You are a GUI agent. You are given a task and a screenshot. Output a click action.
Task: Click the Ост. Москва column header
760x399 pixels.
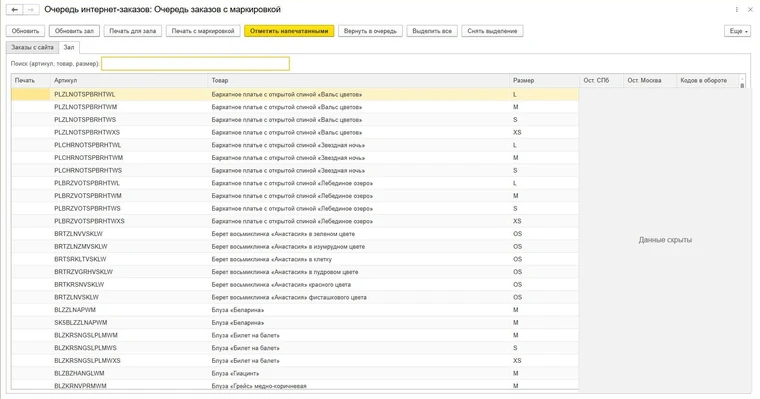(650, 80)
